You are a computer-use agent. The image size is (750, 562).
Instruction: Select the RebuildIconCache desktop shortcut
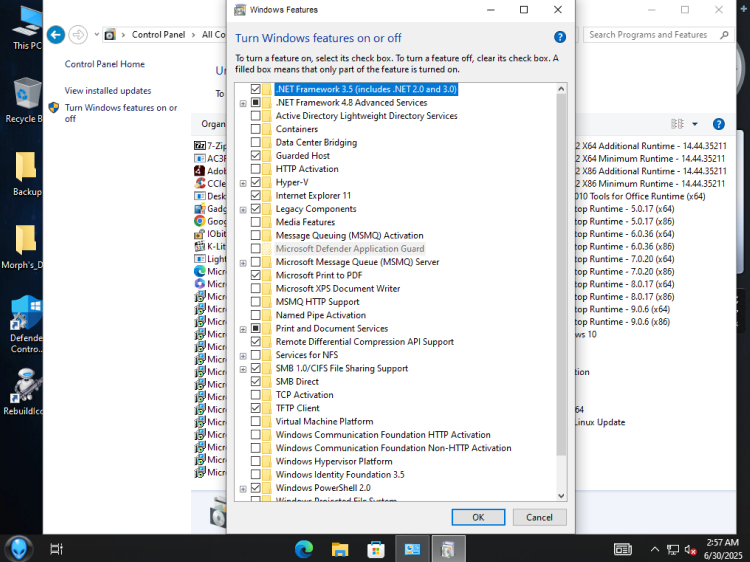24,391
